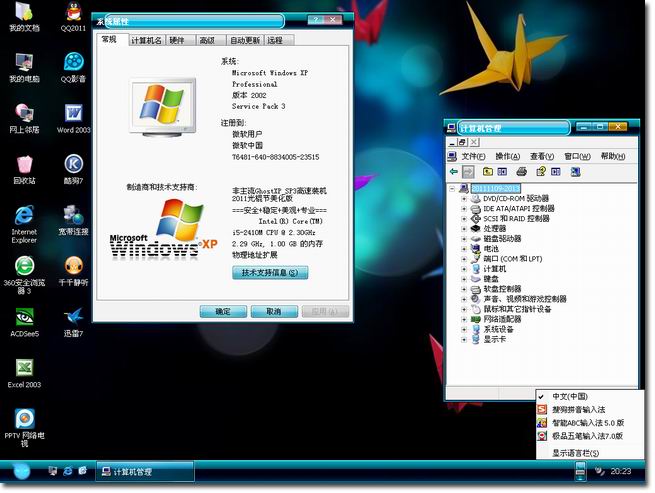
Task: Open the 回收站 recycle bin icon
Action: click(x=24, y=169)
